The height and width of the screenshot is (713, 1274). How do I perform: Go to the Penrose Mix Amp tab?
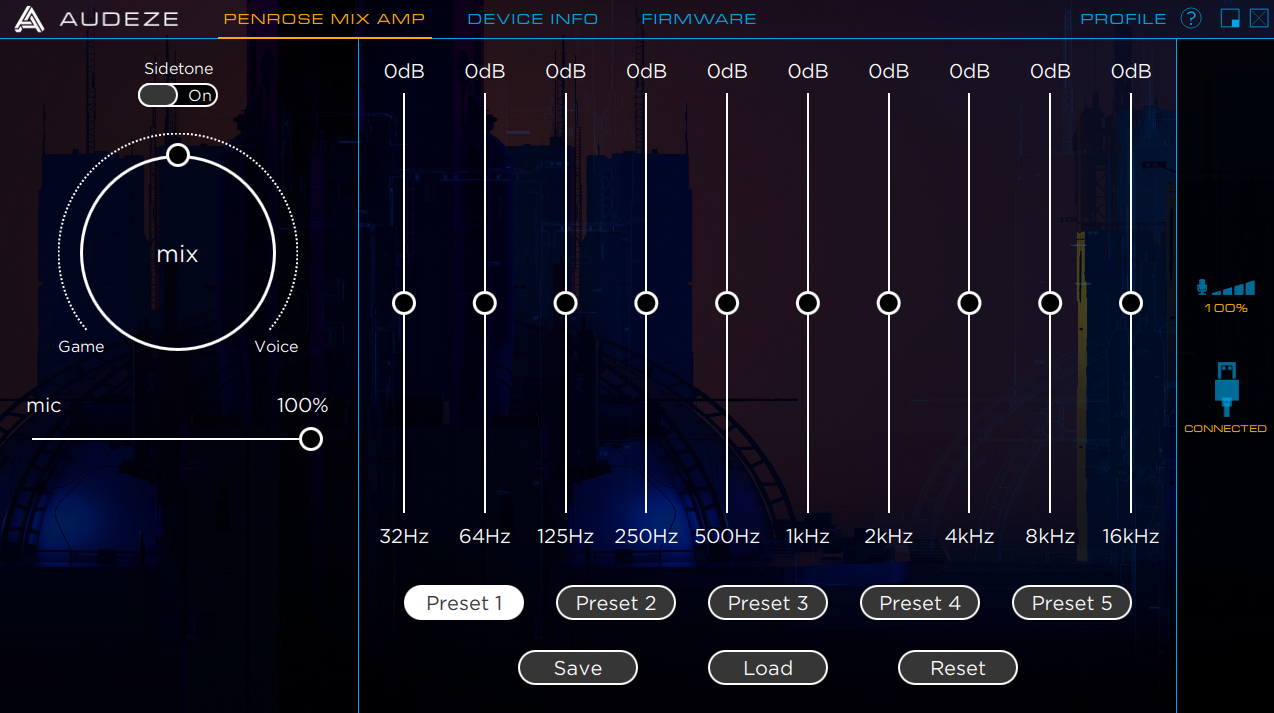324,19
